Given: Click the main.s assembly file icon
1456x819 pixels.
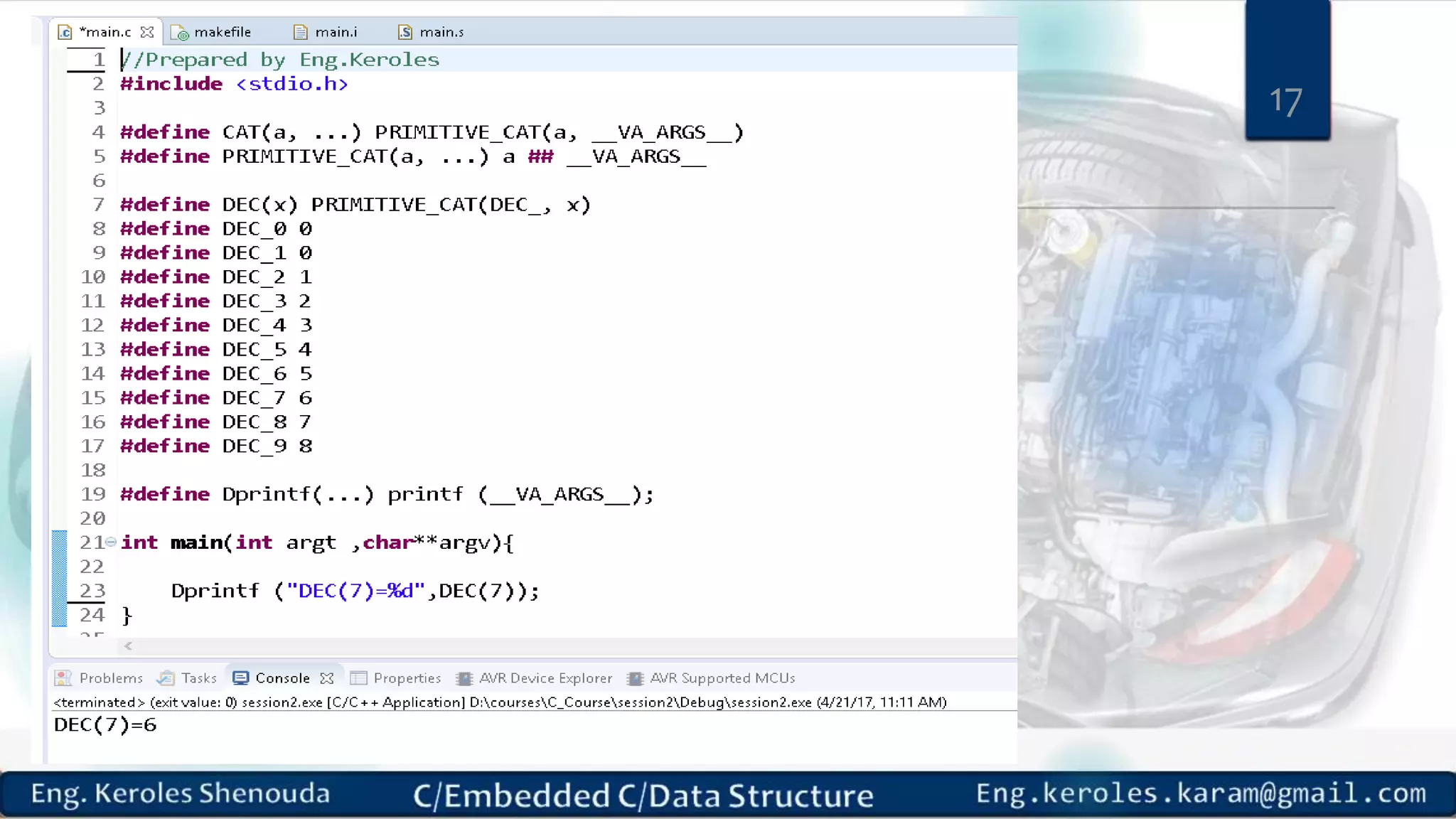Looking at the screenshot, I should [405, 32].
